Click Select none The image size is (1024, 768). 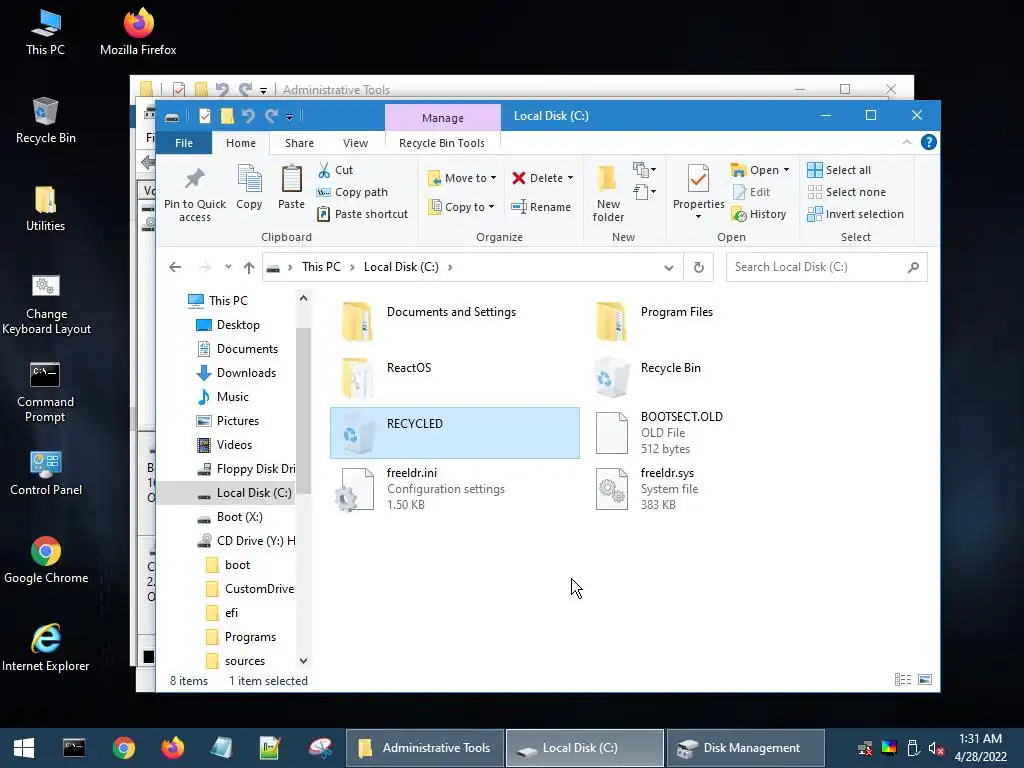pyautogui.click(x=847, y=192)
